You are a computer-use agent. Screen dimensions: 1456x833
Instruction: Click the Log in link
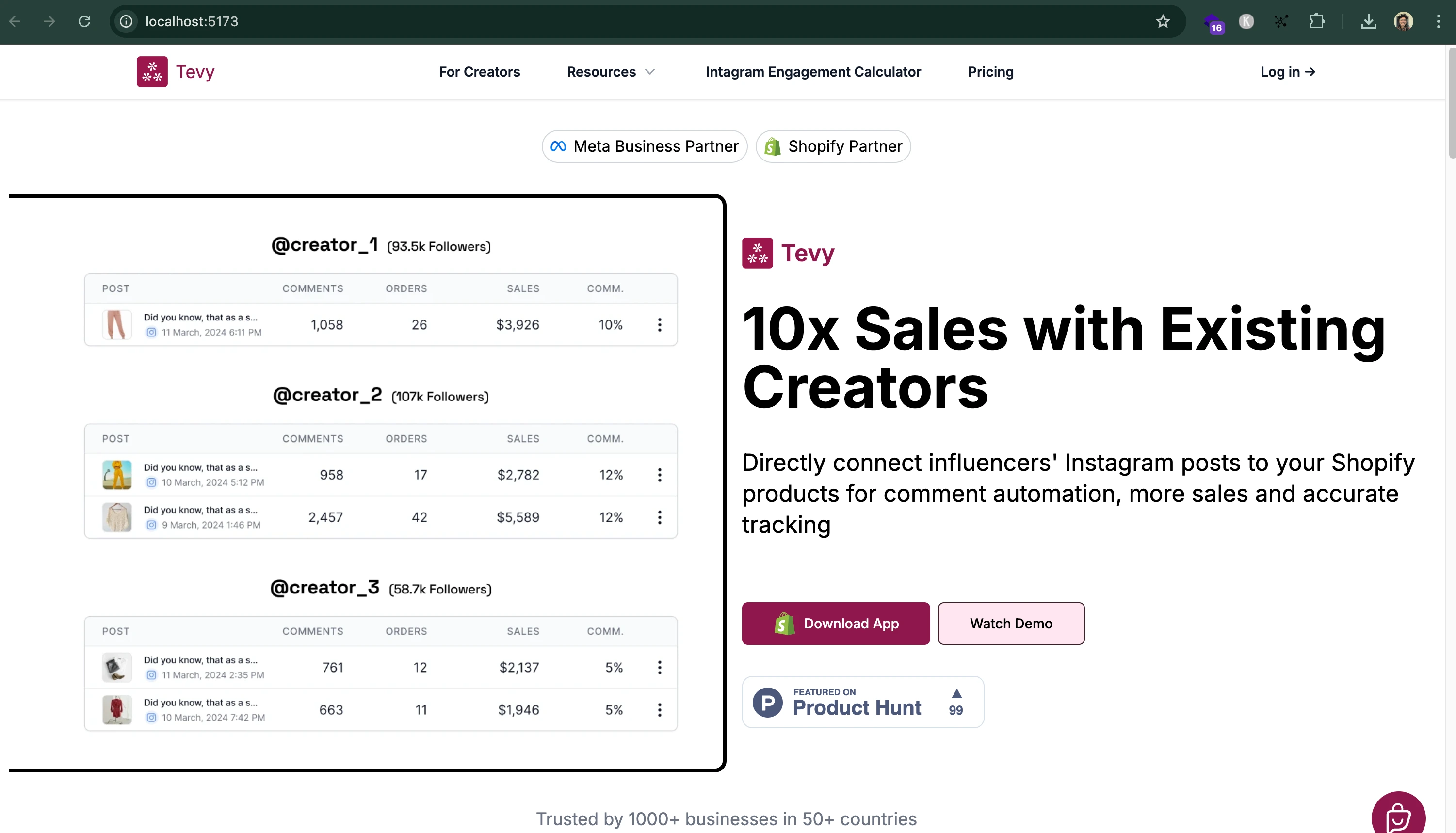[x=1288, y=72]
